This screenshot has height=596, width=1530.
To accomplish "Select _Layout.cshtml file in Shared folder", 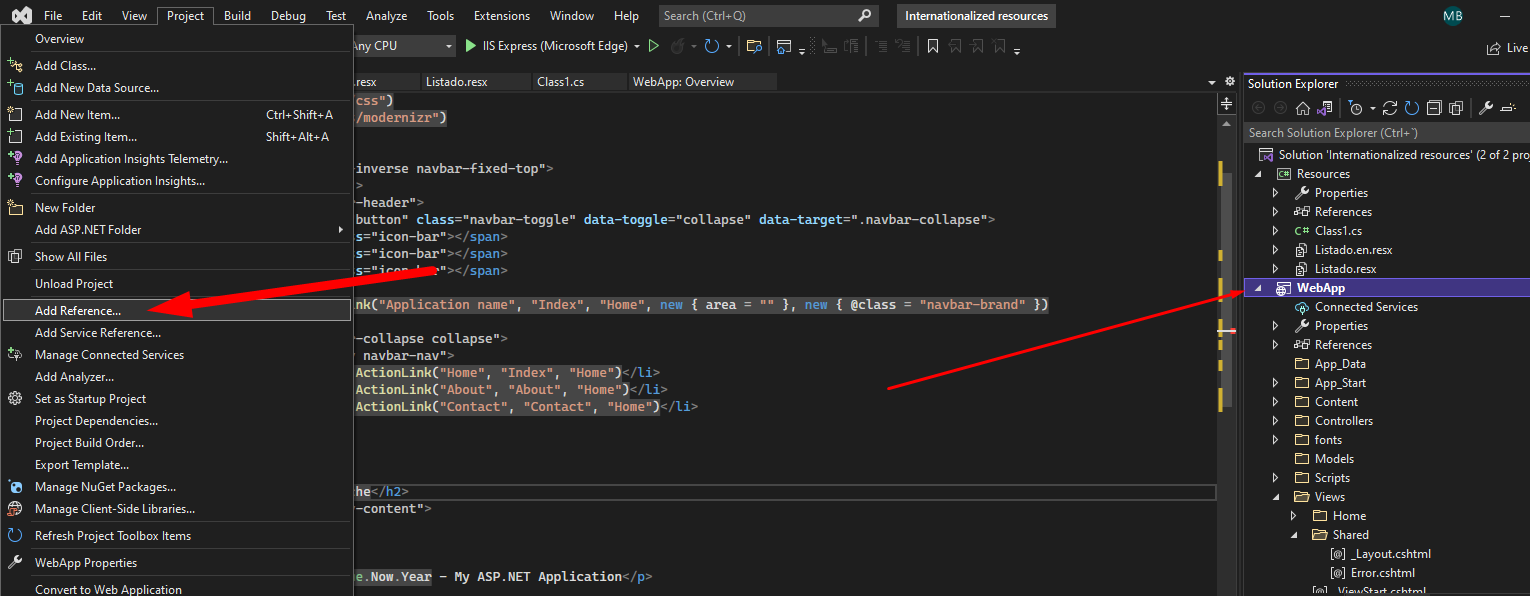I will pos(1390,554).
